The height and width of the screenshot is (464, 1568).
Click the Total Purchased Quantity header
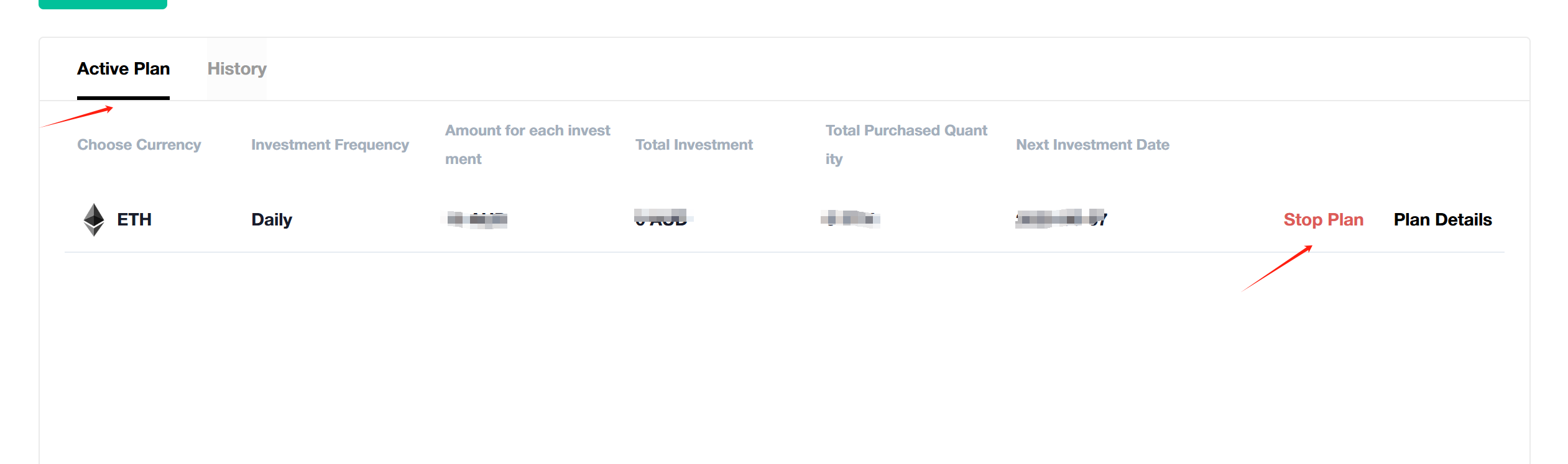(906, 144)
